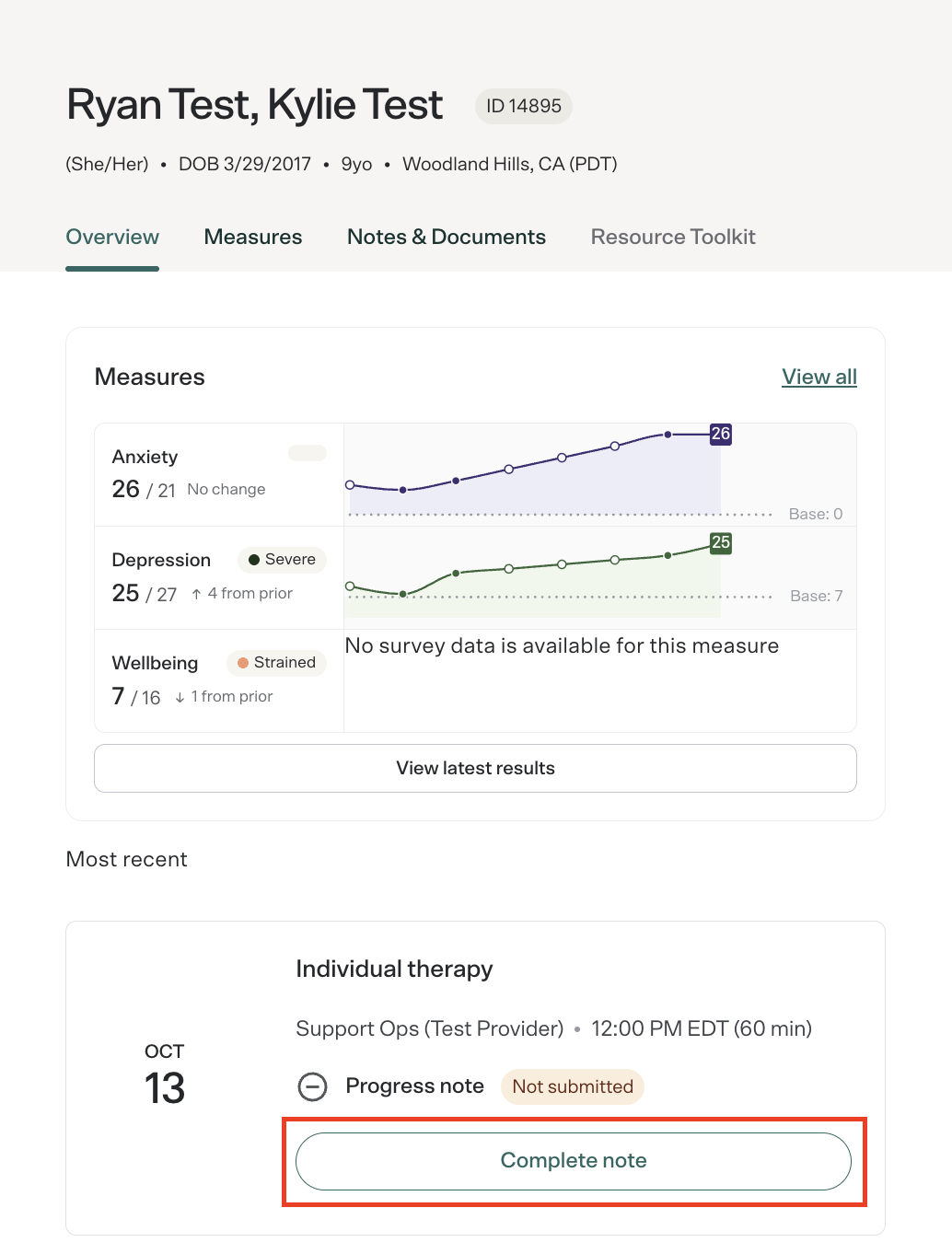Click the anxiety No change text

226,489
